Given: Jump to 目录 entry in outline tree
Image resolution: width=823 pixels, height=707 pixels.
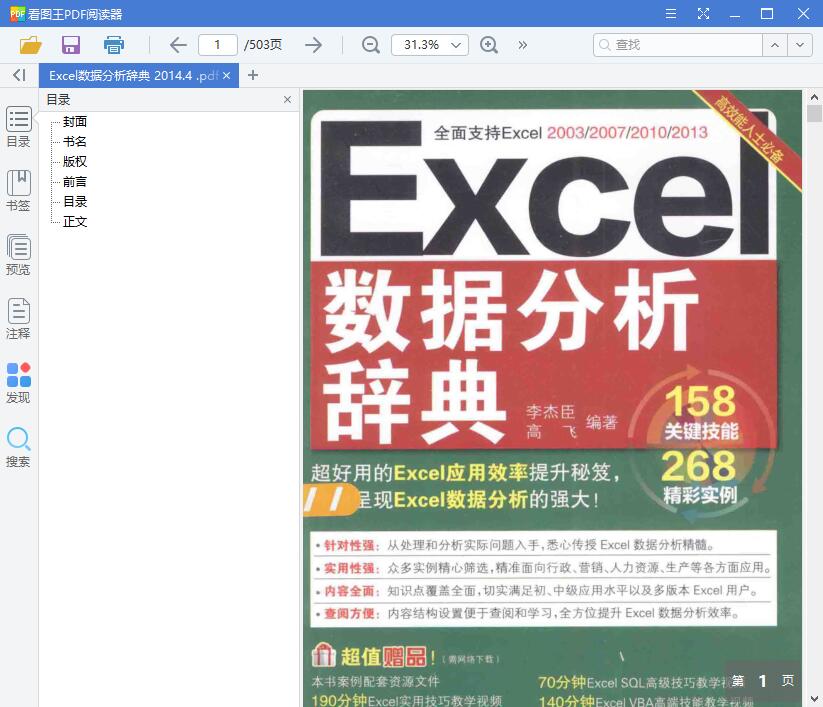Looking at the screenshot, I should 75,202.
